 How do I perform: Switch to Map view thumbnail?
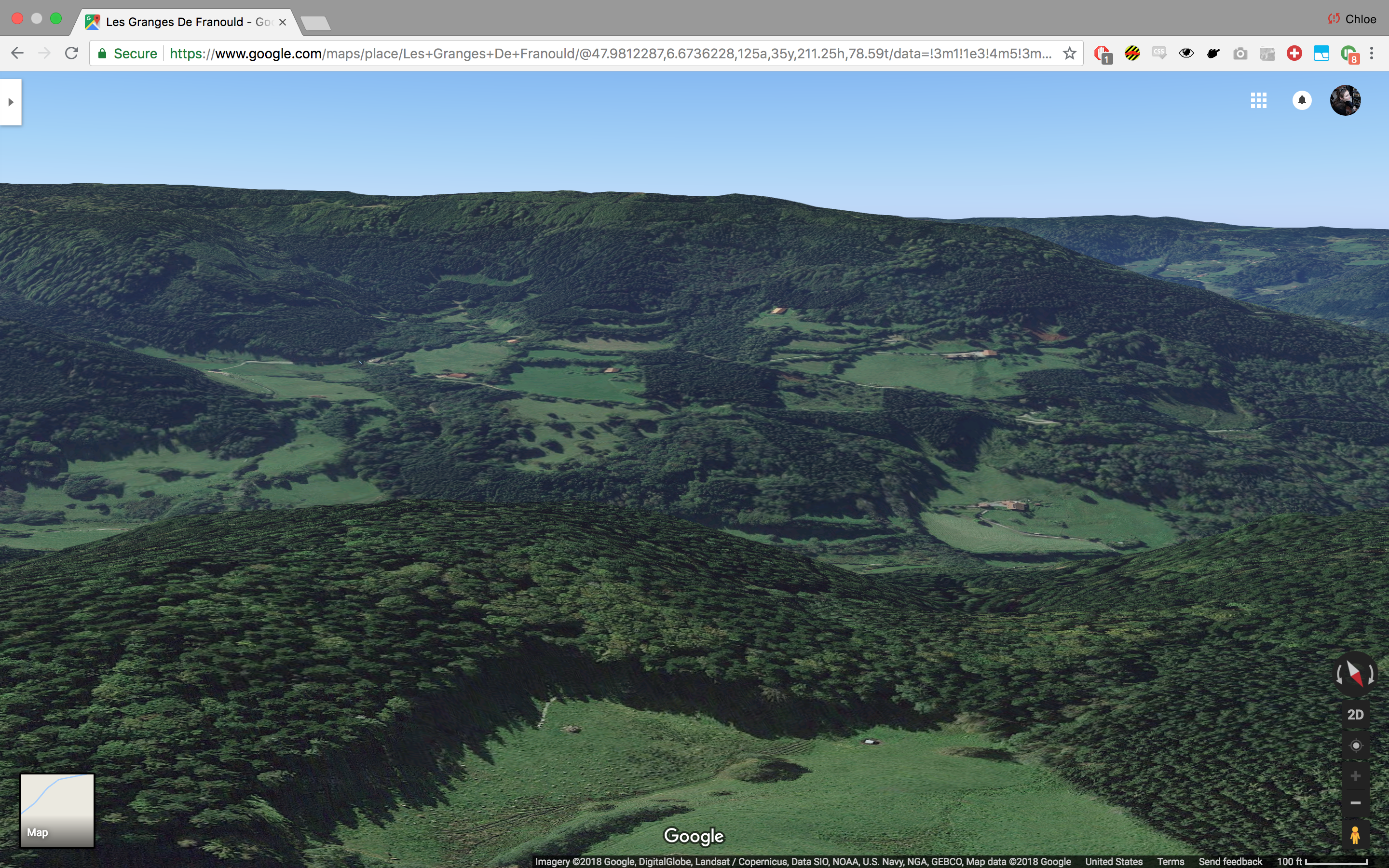point(57,810)
